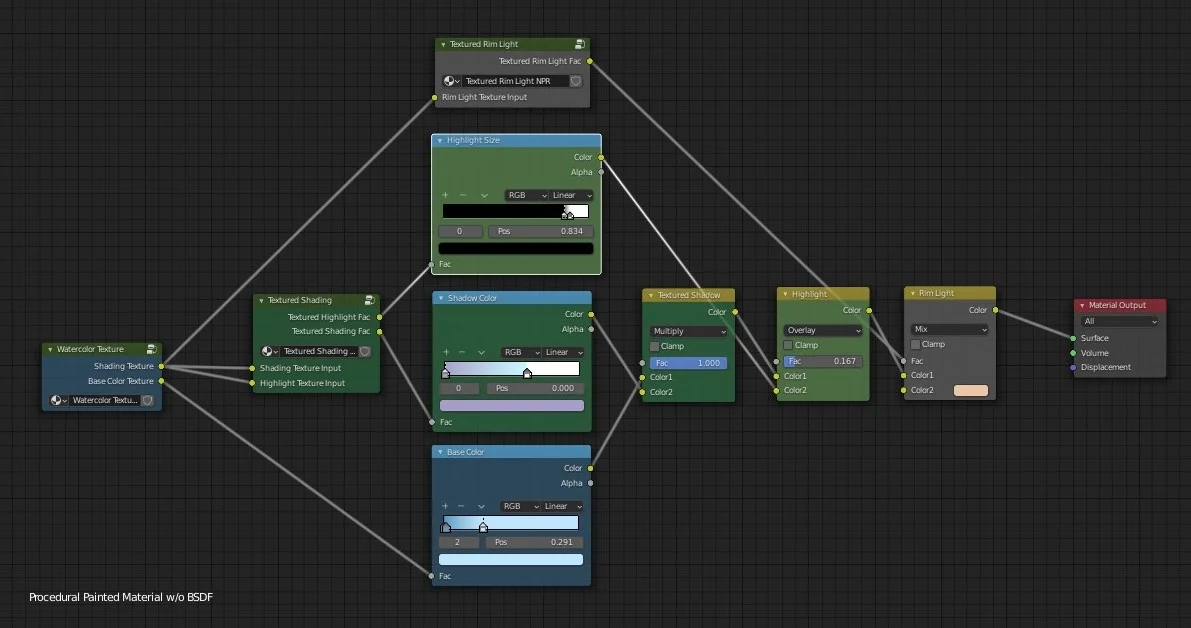1191x628 pixels.
Task: Enable Clamp on the Highlight node
Action: pyautogui.click(x=786, y=344)
